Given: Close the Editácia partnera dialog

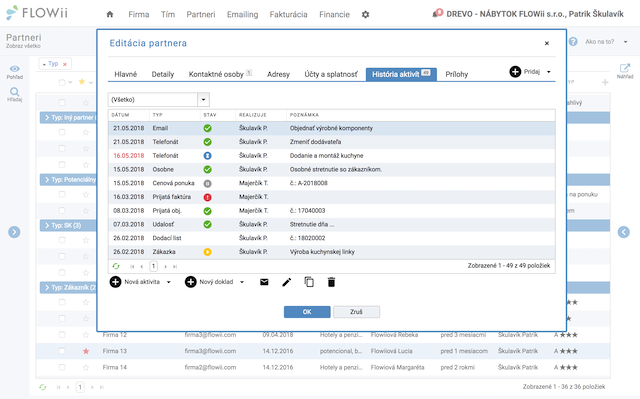Looking at the screenshot, I should tap(547, 43).
